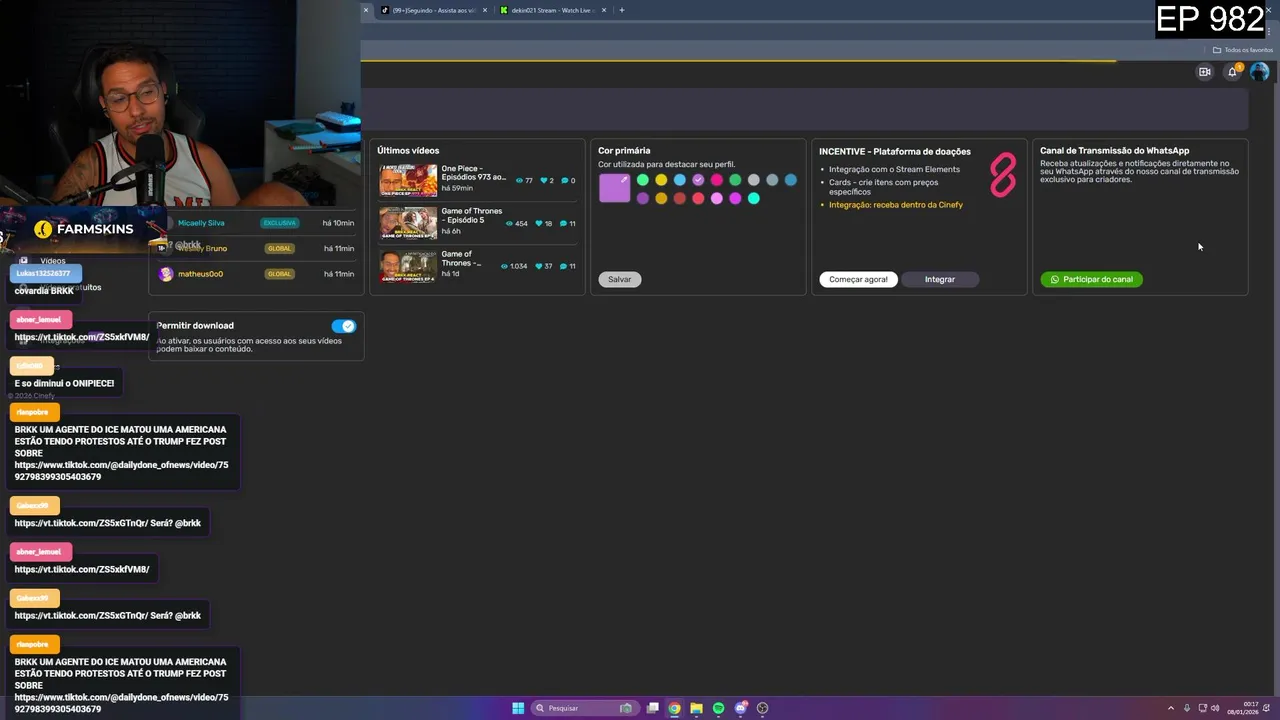The width and height of the screenshot is (1280, 720).
Task: Select the yellow swatch in top row
Action: pos(661,180)
